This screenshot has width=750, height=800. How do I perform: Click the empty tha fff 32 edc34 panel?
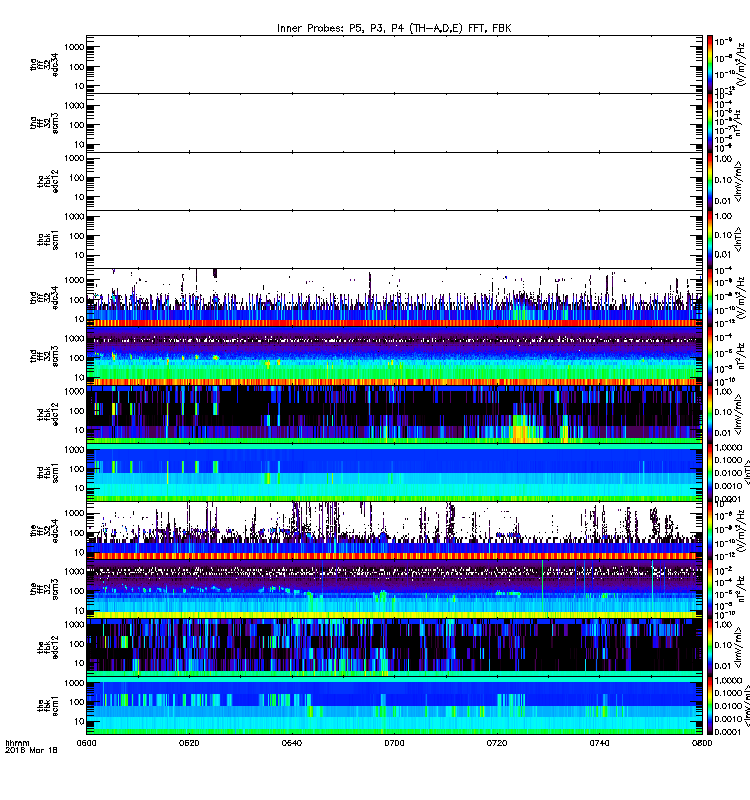pos(394,64)
